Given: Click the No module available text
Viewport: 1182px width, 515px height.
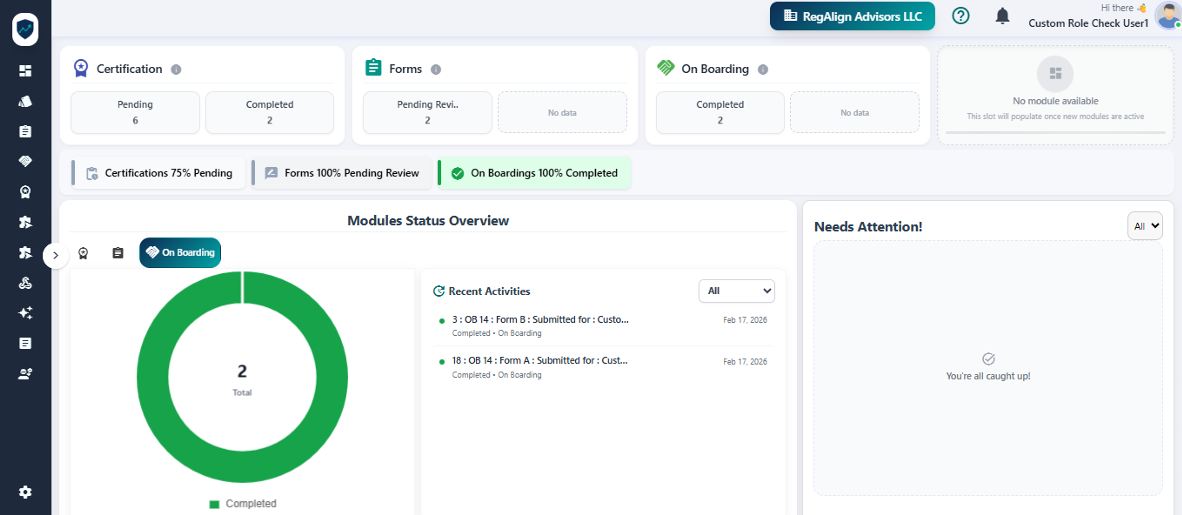Looking at the screenshot, I should pyautogui.click(x=1055, y=101).
